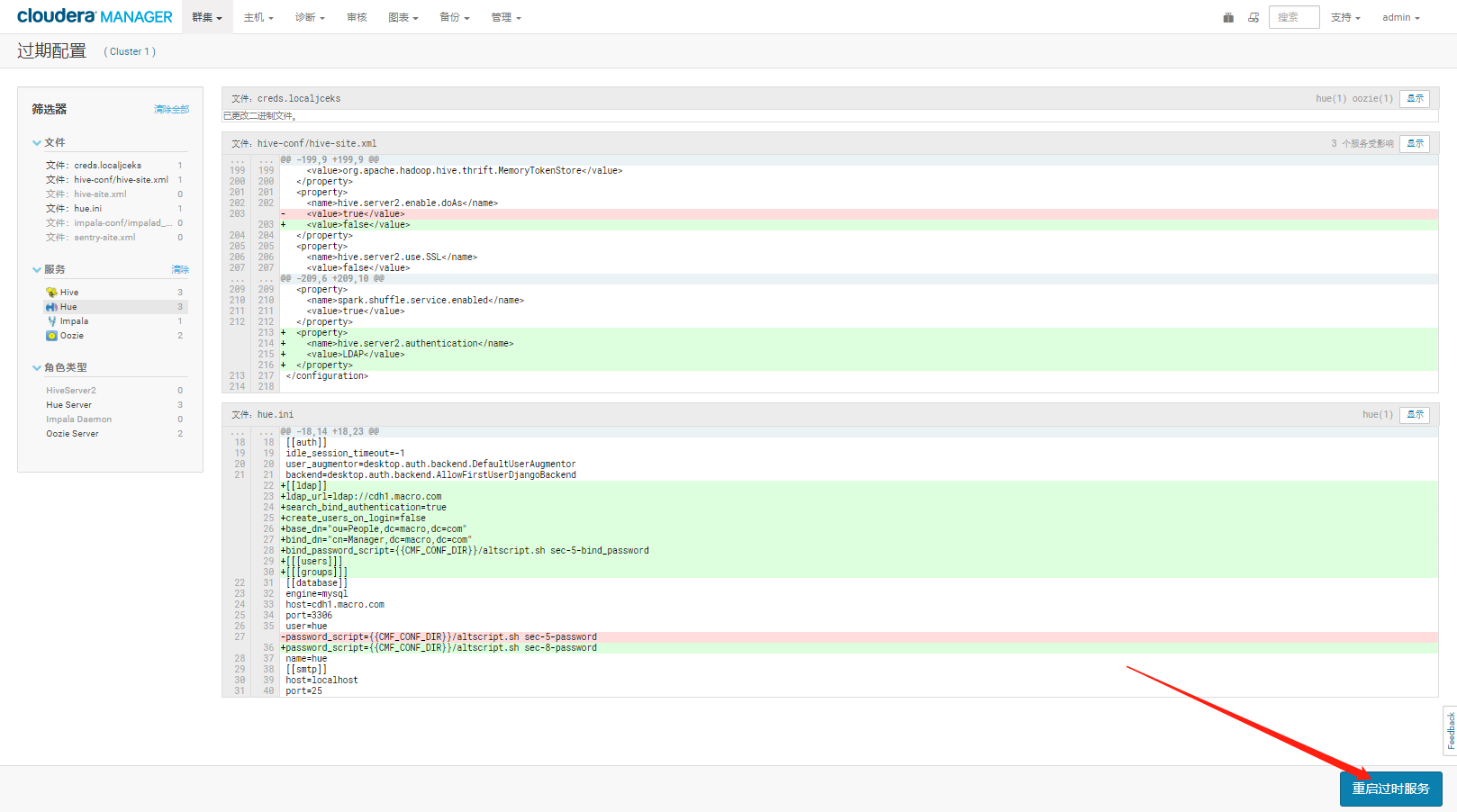1457x812 pixels.
Task: Collapse the 服务 filter section
Action: 50,269
